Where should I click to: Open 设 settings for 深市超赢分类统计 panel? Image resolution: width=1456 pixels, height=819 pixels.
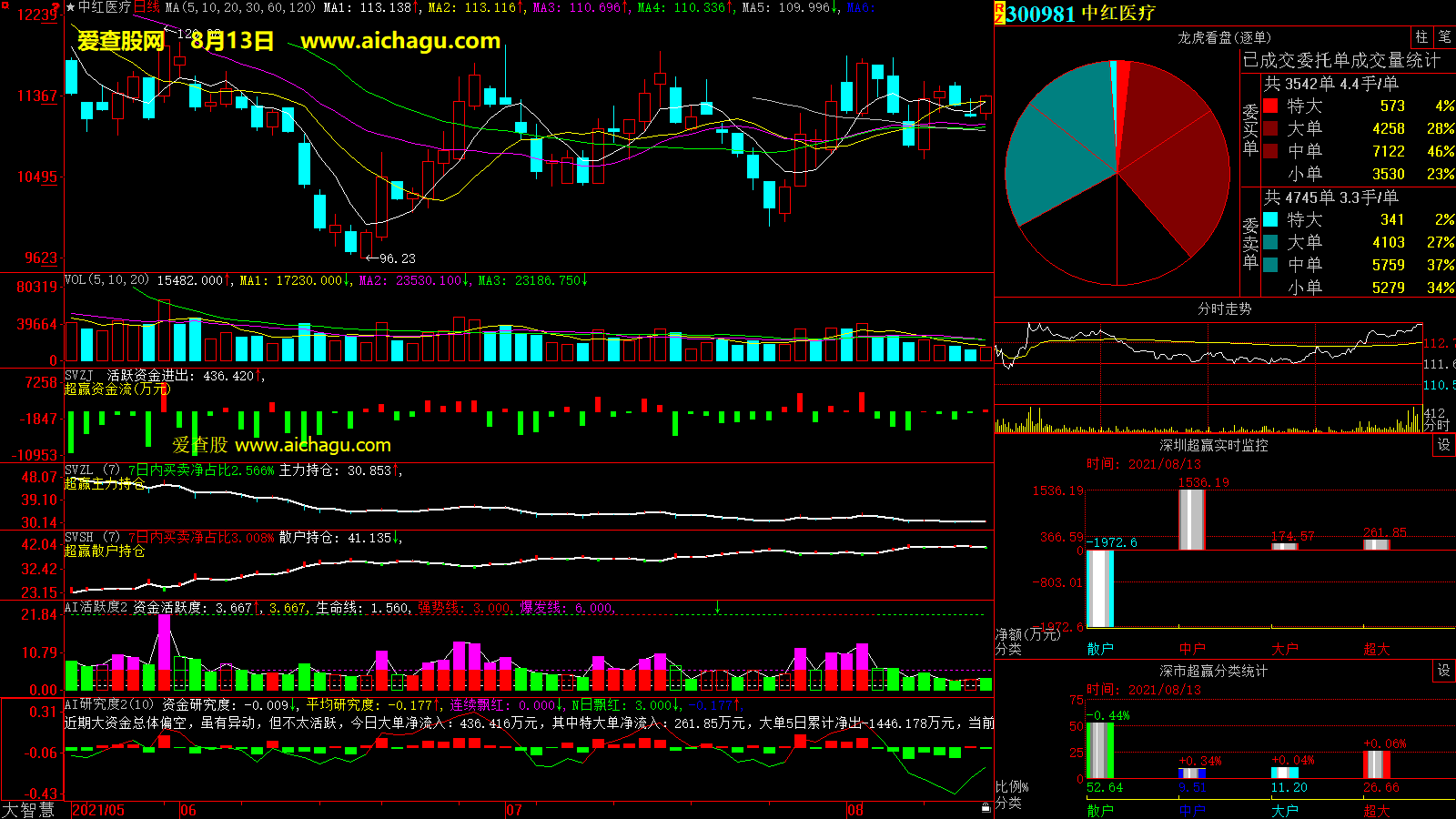tap(1444, 671)
